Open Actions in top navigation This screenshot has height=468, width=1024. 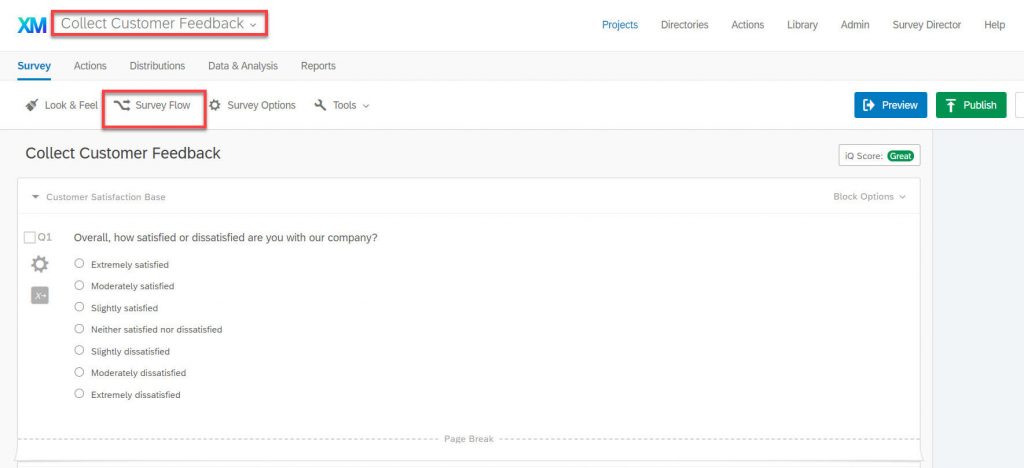click(748, 25)
